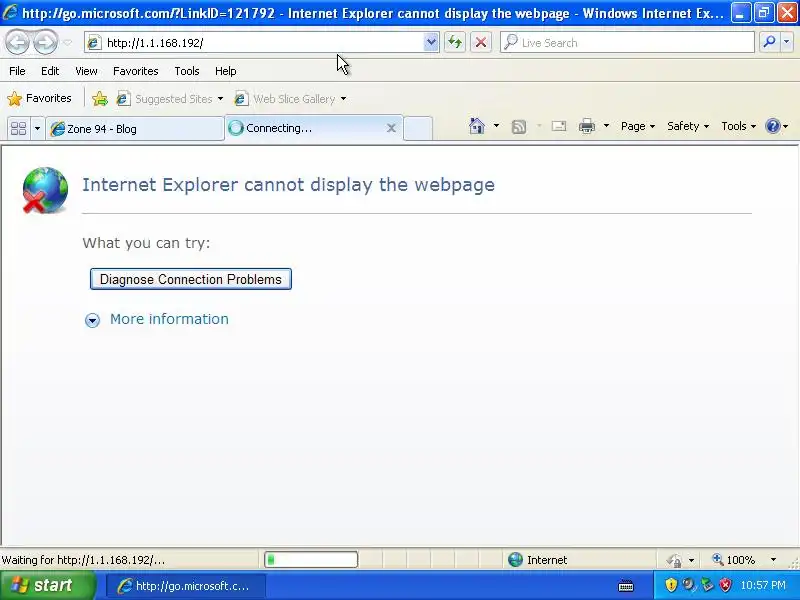Close the Connecting... tab
This screenshot has width=800, height=600.
pyautogui.click(x=391, y=128)
